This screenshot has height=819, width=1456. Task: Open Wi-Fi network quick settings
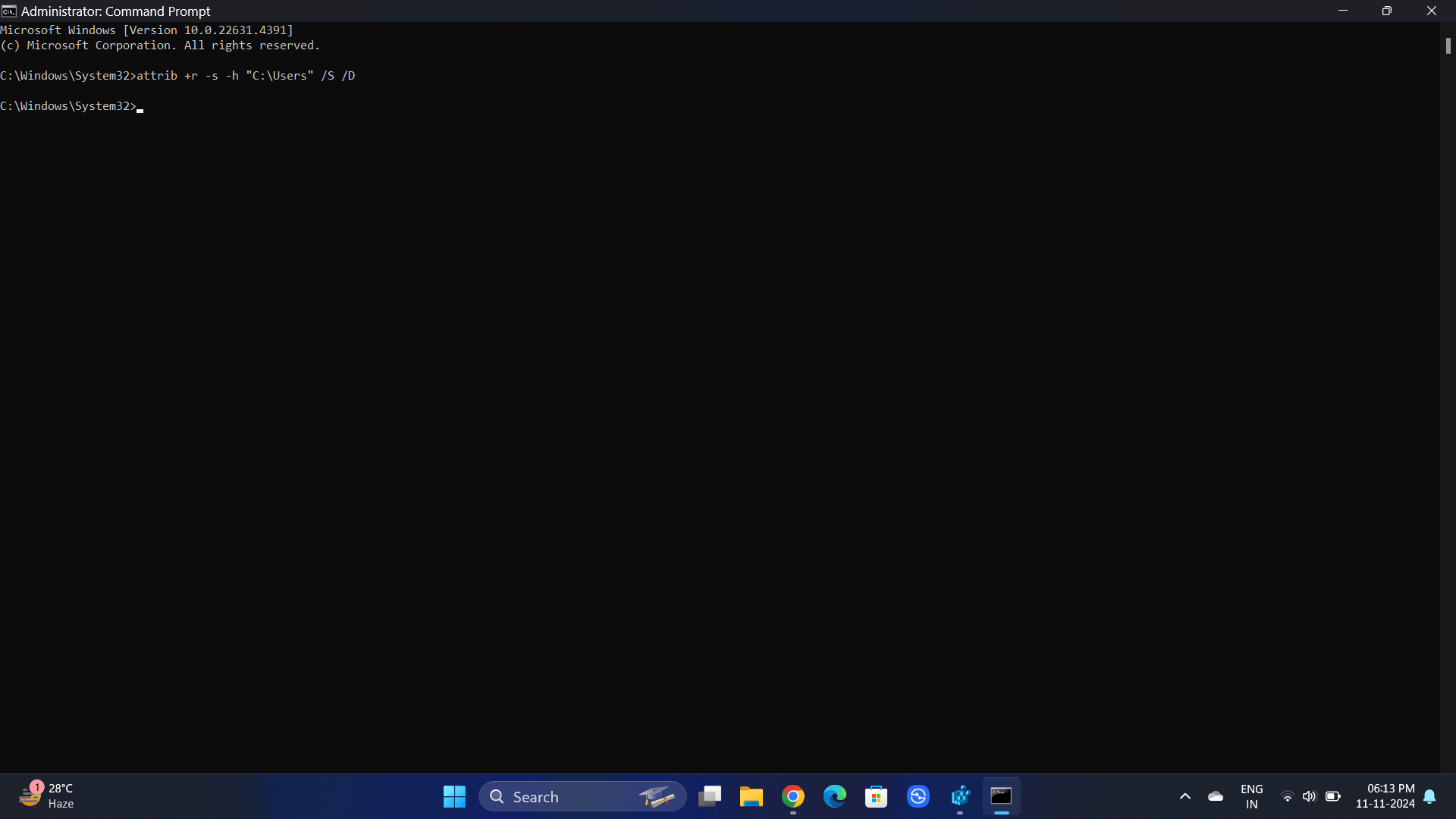tap(1287, 796)
